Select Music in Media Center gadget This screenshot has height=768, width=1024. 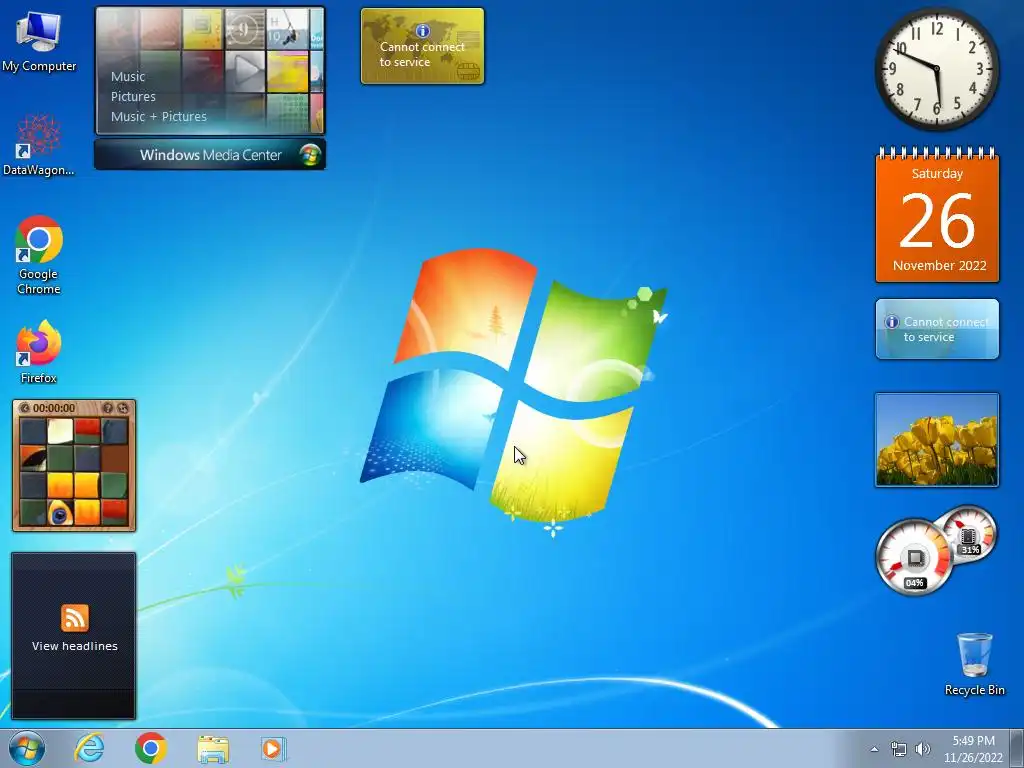128,76
